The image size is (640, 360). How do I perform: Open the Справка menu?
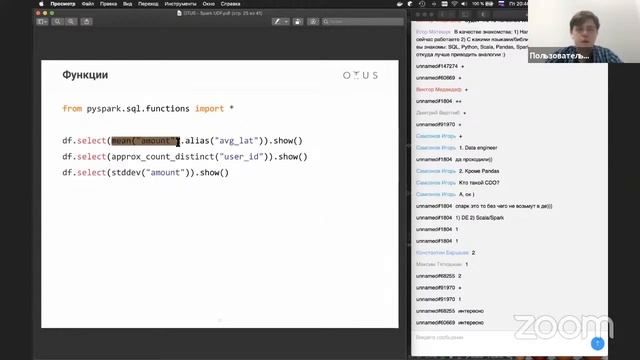230,4
